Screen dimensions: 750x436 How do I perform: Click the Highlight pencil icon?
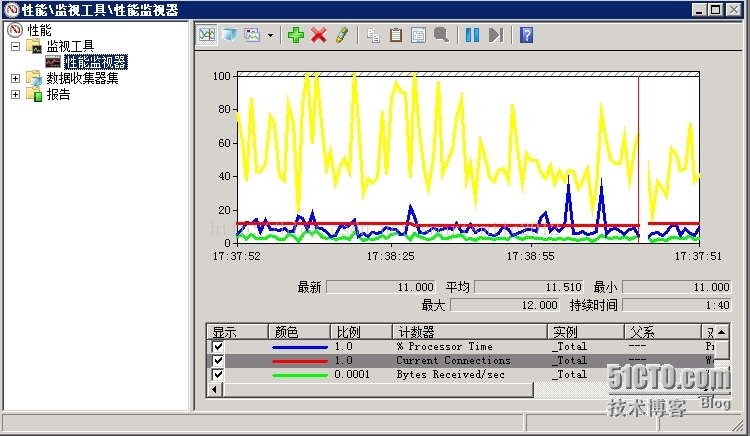pyautogui.click(x=342, y=35)
